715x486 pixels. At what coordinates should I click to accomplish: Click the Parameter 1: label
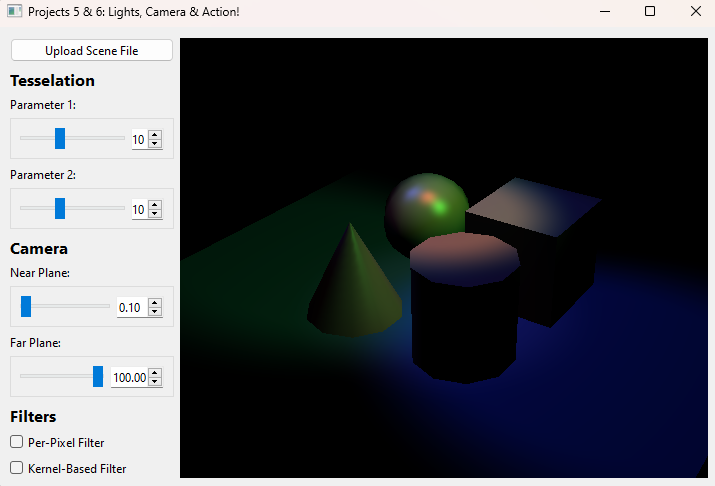[x=43, y=105]
